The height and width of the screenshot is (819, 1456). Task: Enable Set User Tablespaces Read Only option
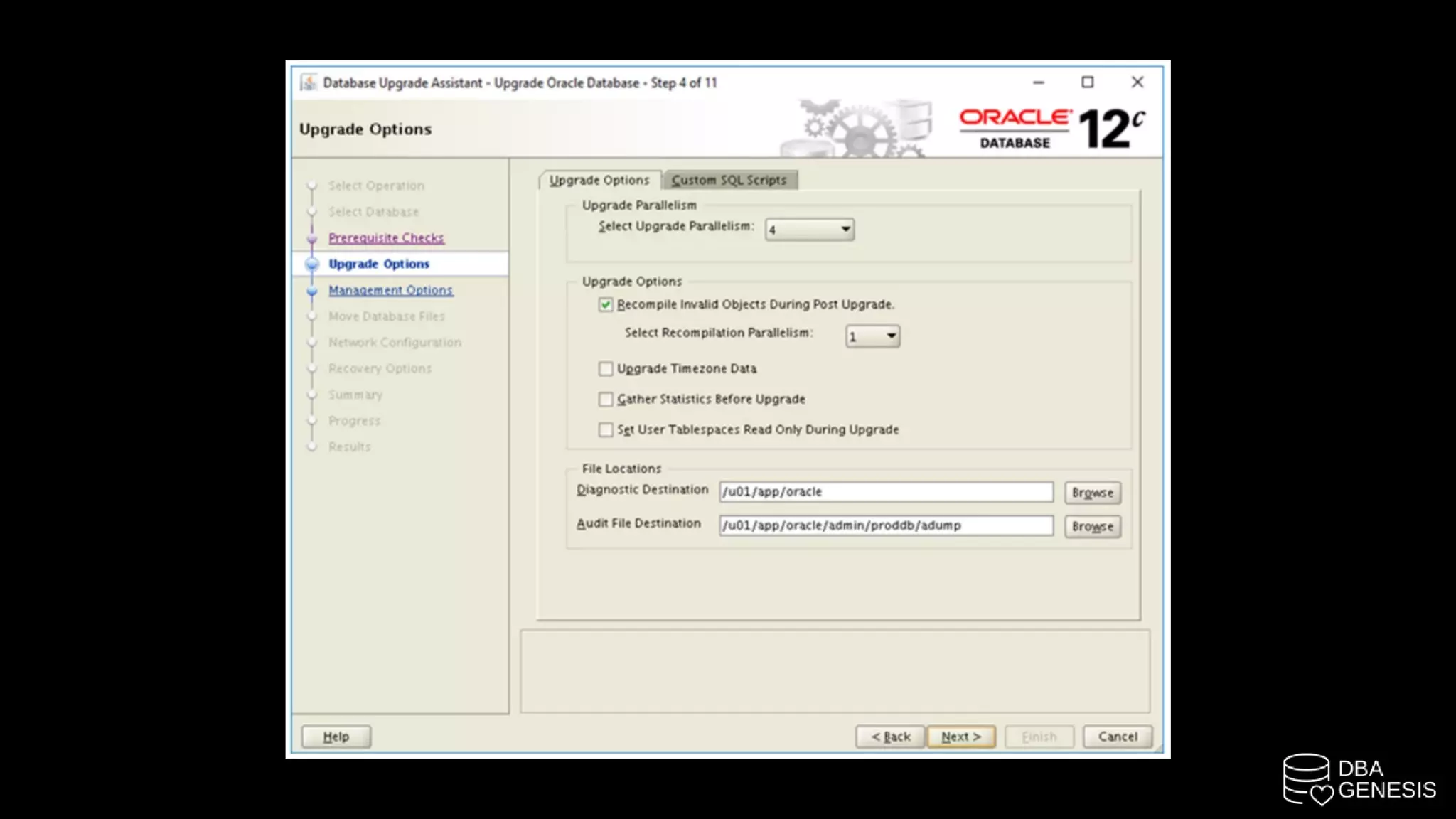click(x=606, y=429)
